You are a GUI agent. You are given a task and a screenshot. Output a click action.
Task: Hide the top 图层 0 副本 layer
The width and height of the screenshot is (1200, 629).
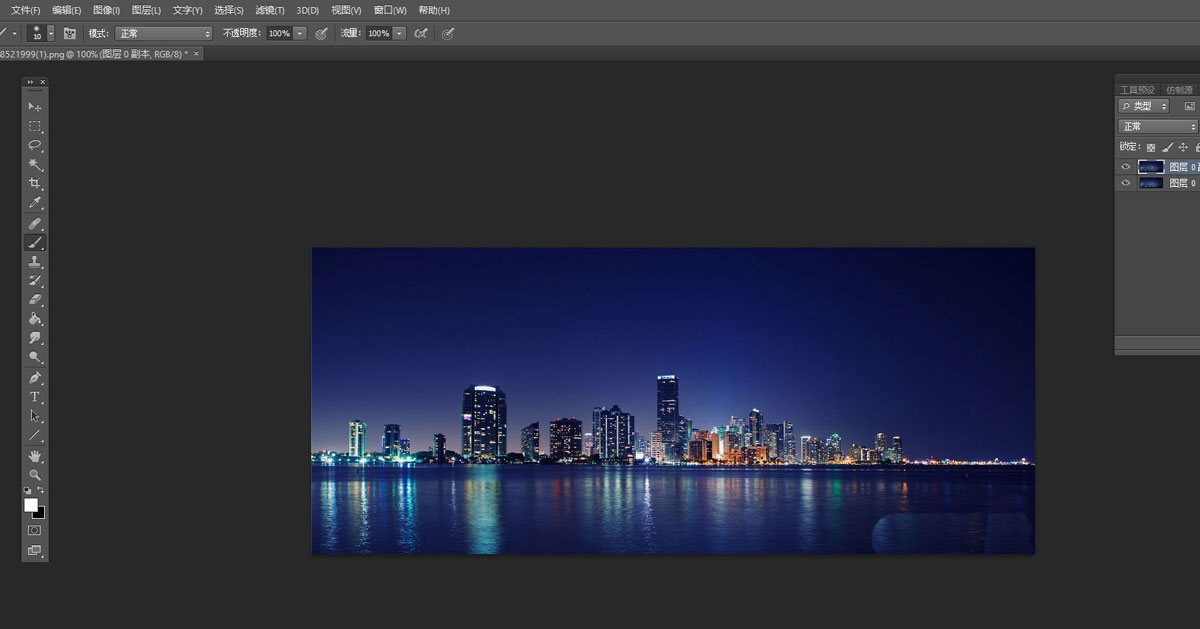[1126, 167]
